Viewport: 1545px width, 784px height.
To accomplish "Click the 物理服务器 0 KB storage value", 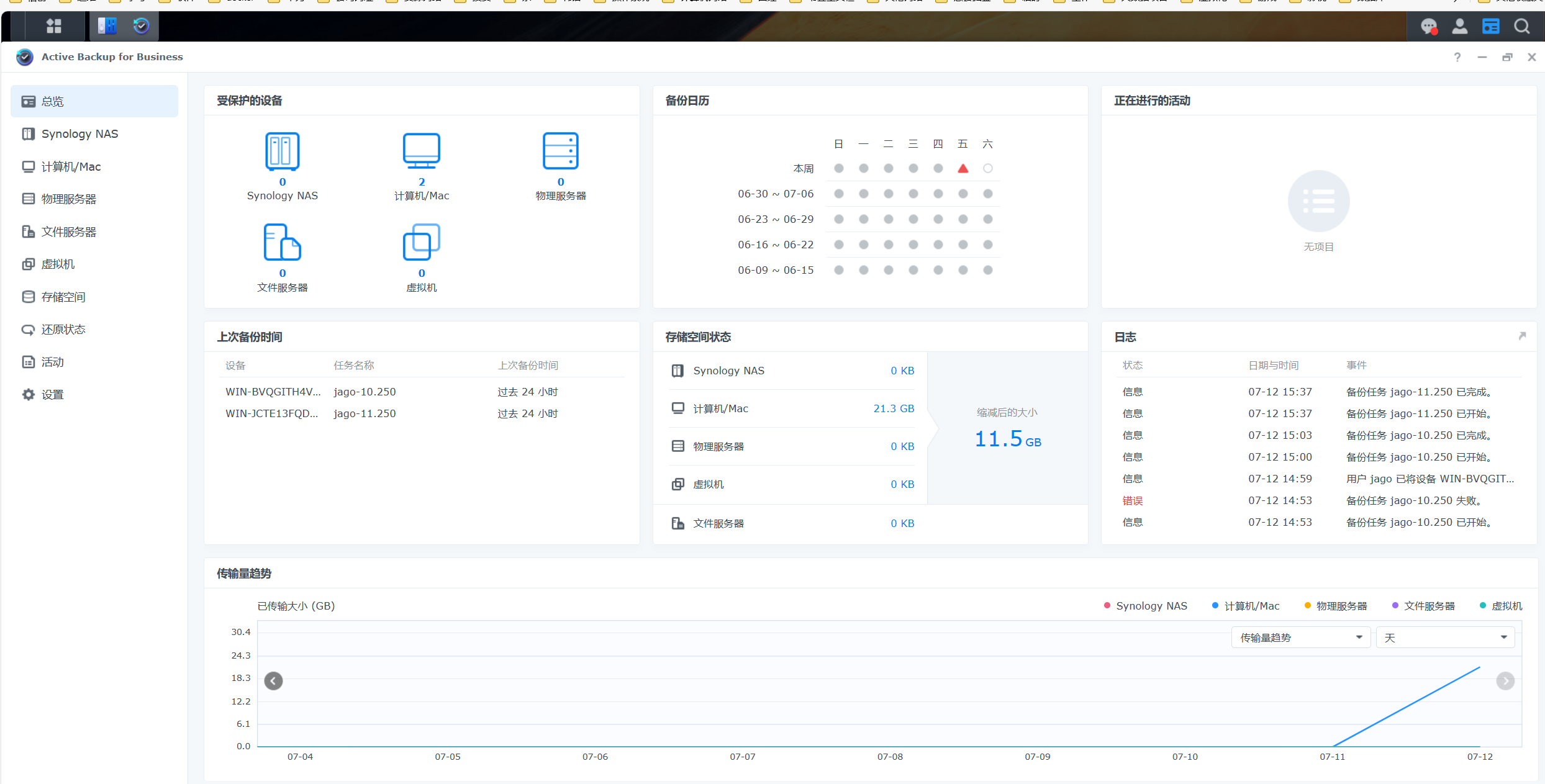I will pyautogui.click(x=902, y=446).
